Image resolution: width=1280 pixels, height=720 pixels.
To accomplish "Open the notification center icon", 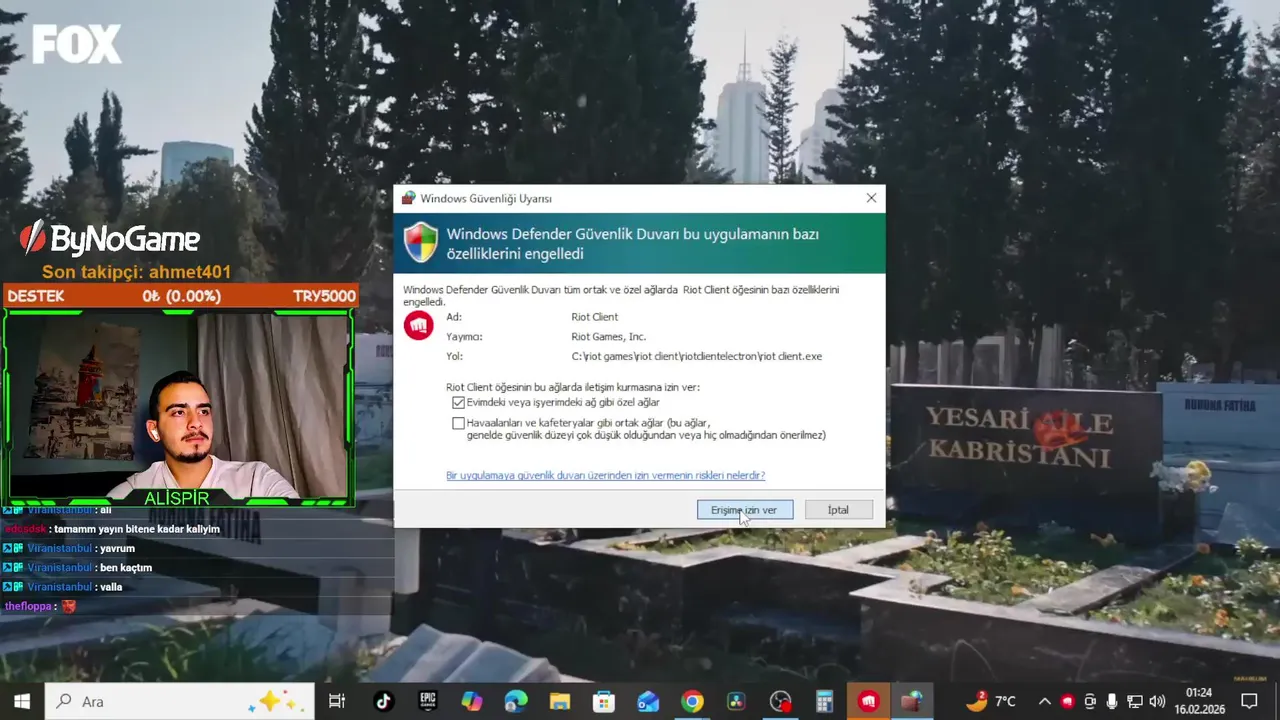I will (x=1249, y=701).
